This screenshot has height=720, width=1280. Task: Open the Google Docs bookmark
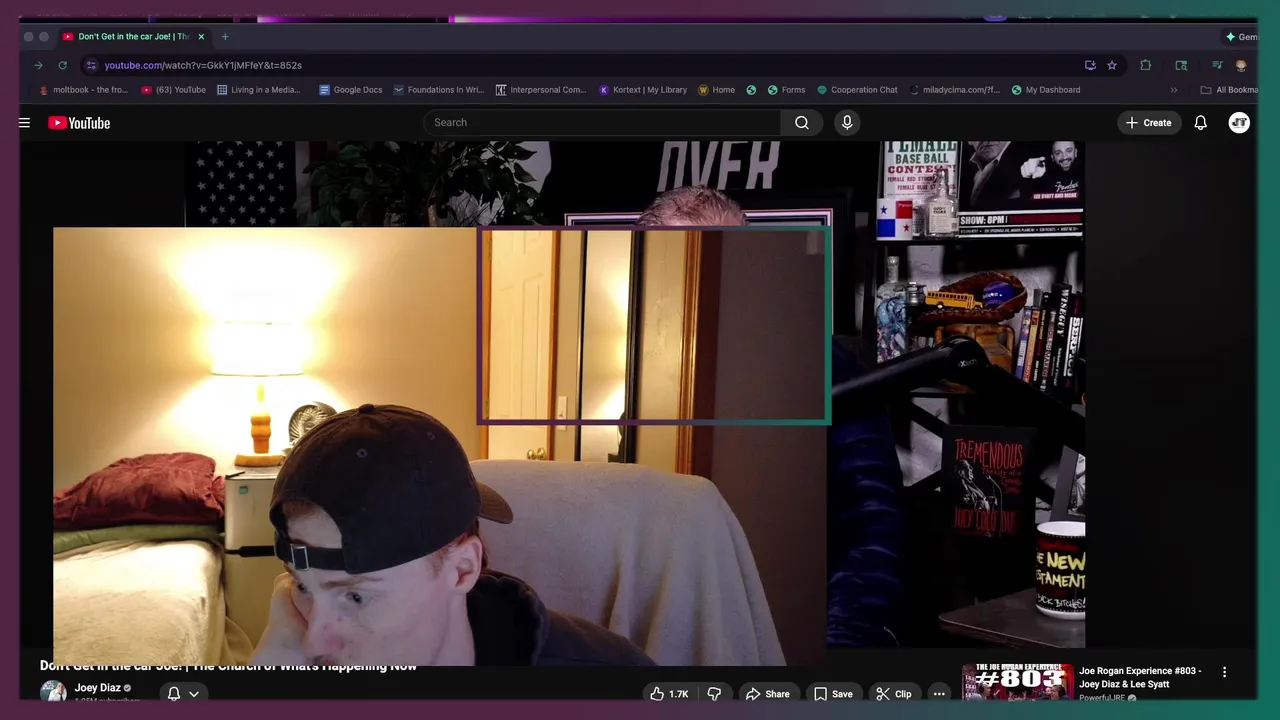(x=351, y=90)
